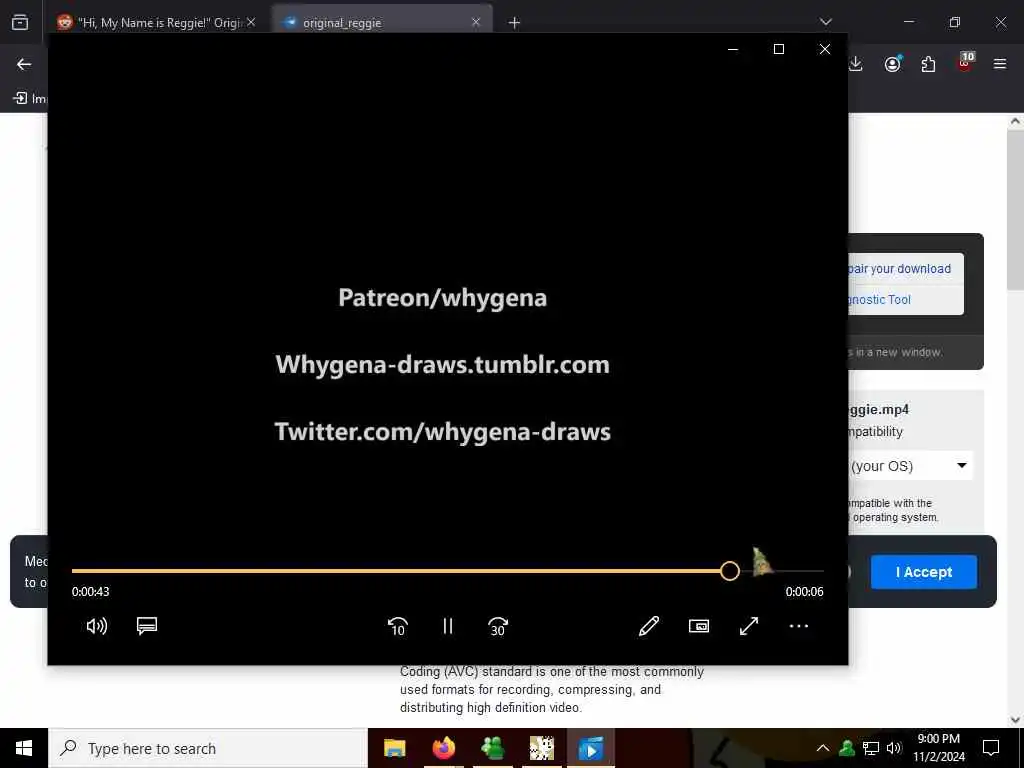Play video in mini view
1024x768 pixels.
pos(699,626)
